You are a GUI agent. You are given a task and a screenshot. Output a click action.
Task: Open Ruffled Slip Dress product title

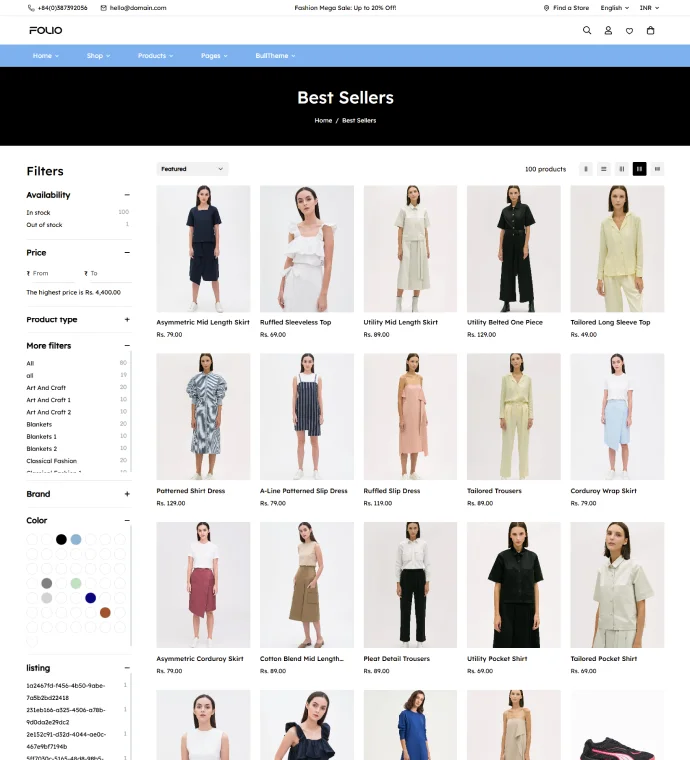392,491
